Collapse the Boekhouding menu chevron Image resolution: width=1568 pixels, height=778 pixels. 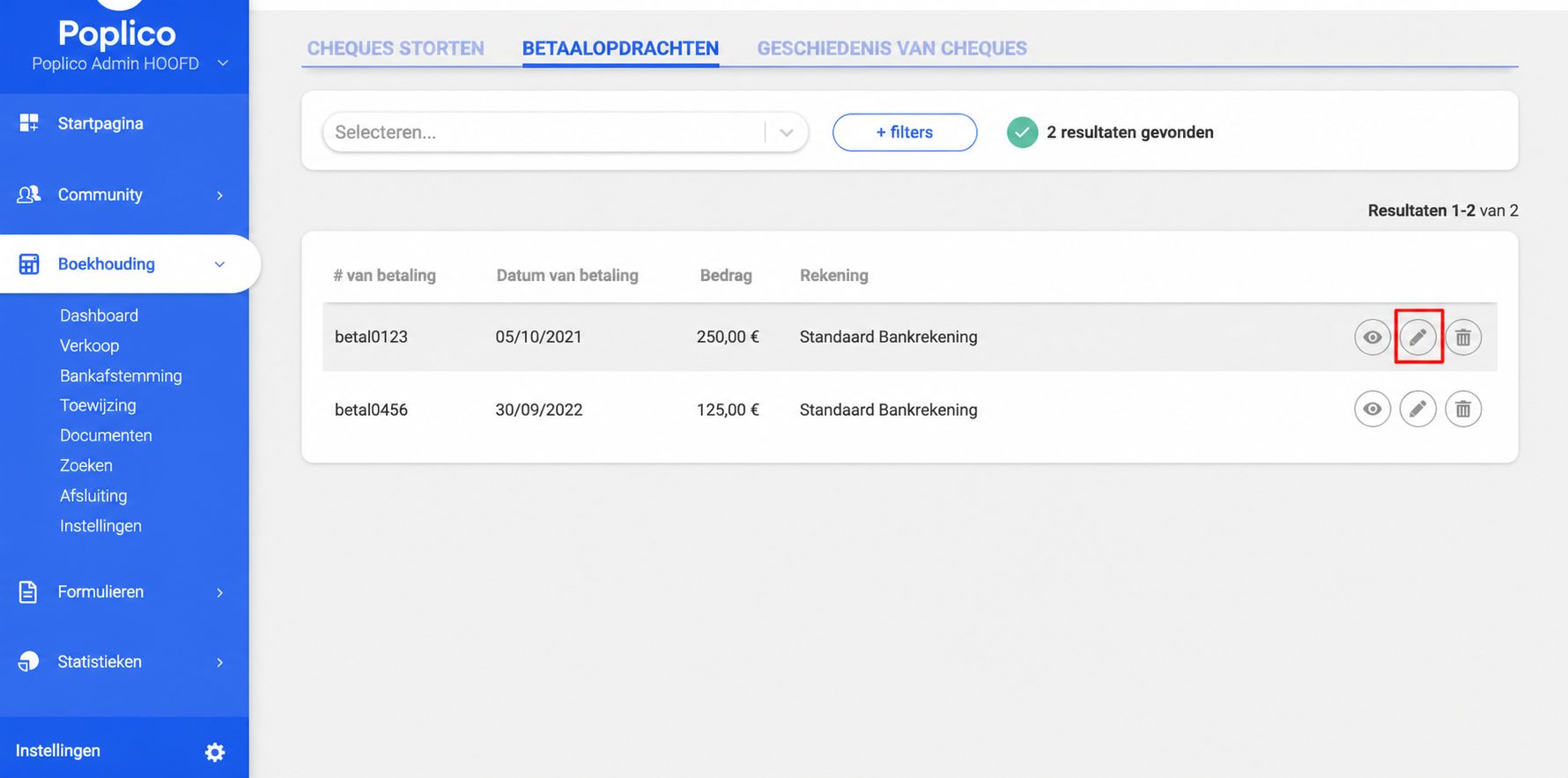pos(220,264)
